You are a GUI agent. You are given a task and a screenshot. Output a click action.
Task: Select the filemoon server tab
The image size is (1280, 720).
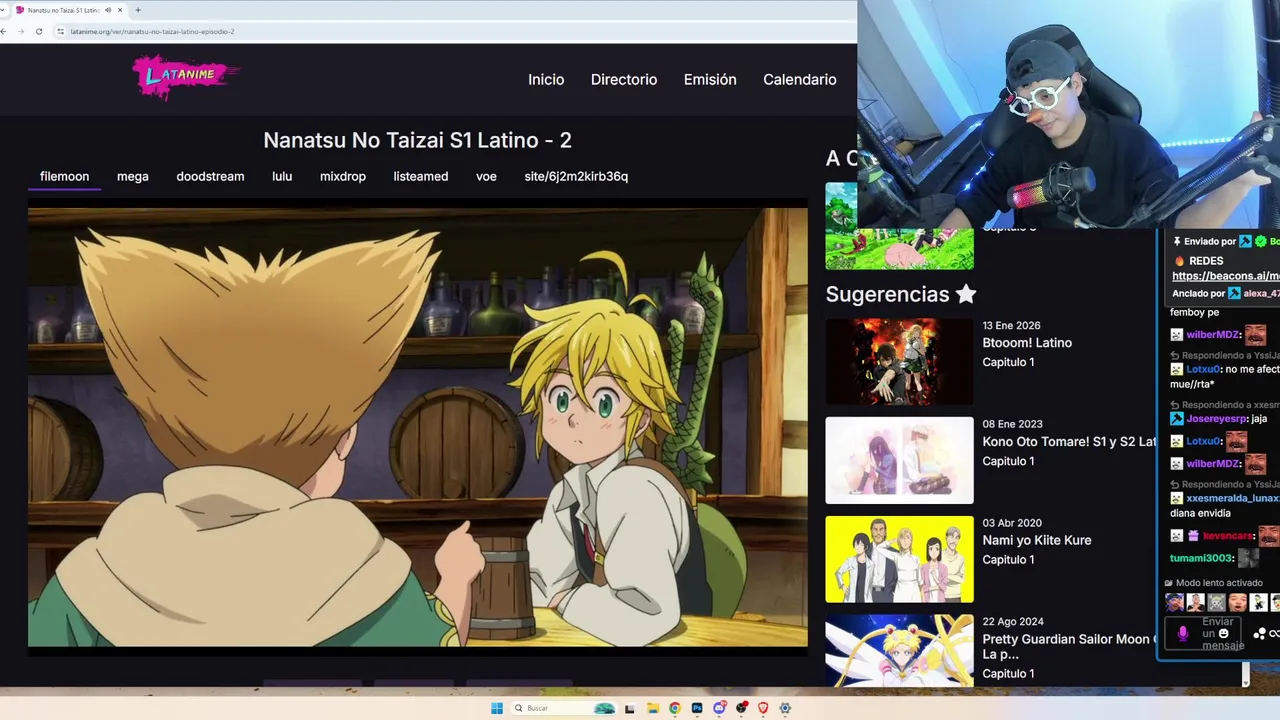point(64,176)
